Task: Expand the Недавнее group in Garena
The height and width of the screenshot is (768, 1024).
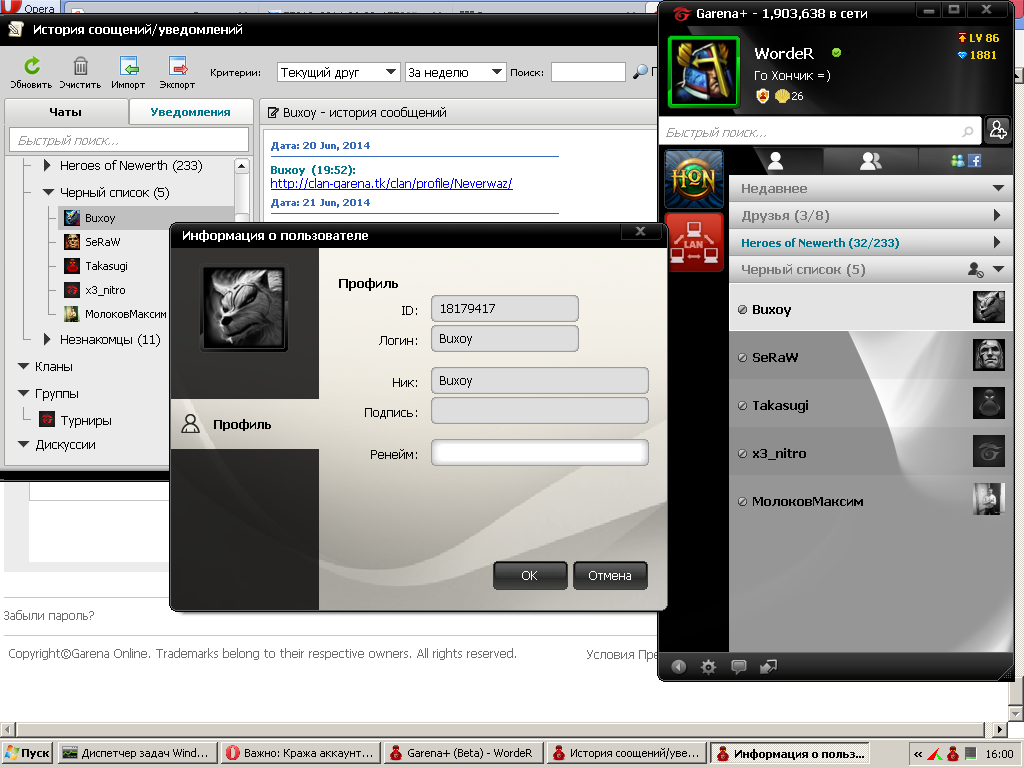Action: pyautogui.click(x=871, y=188)
